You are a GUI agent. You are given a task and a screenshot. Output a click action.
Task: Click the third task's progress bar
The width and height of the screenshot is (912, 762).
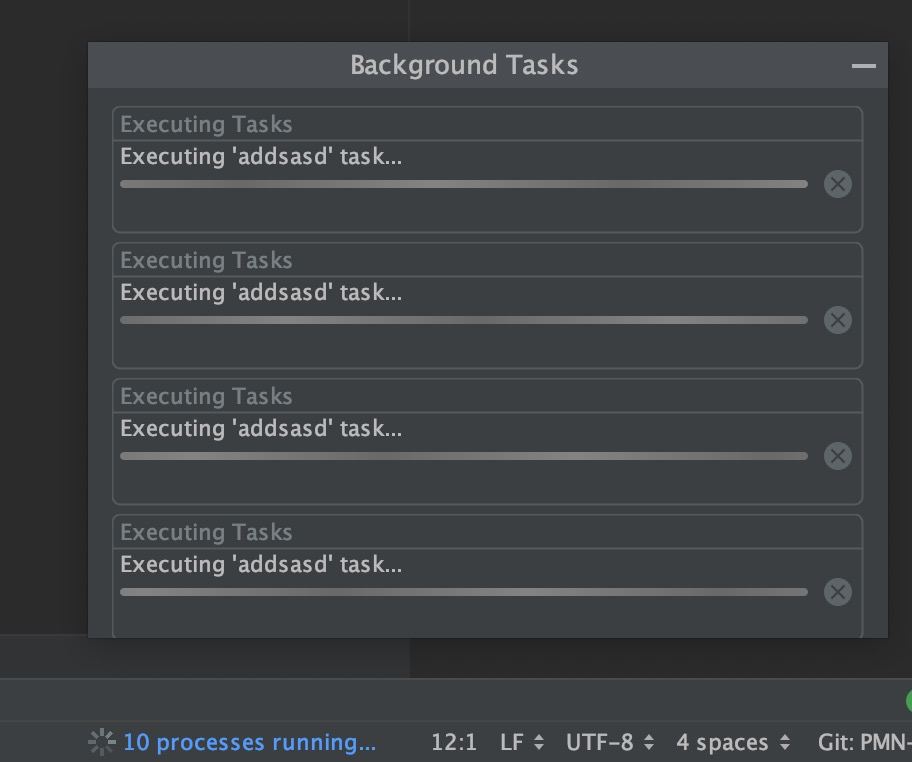tap(464, 456)
